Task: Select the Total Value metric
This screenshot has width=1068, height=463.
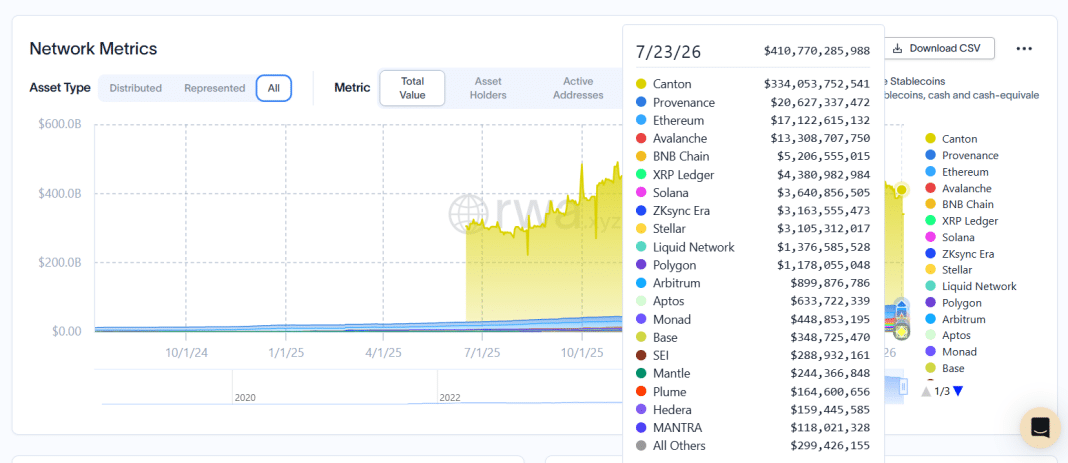Action: tap(412, 88)
